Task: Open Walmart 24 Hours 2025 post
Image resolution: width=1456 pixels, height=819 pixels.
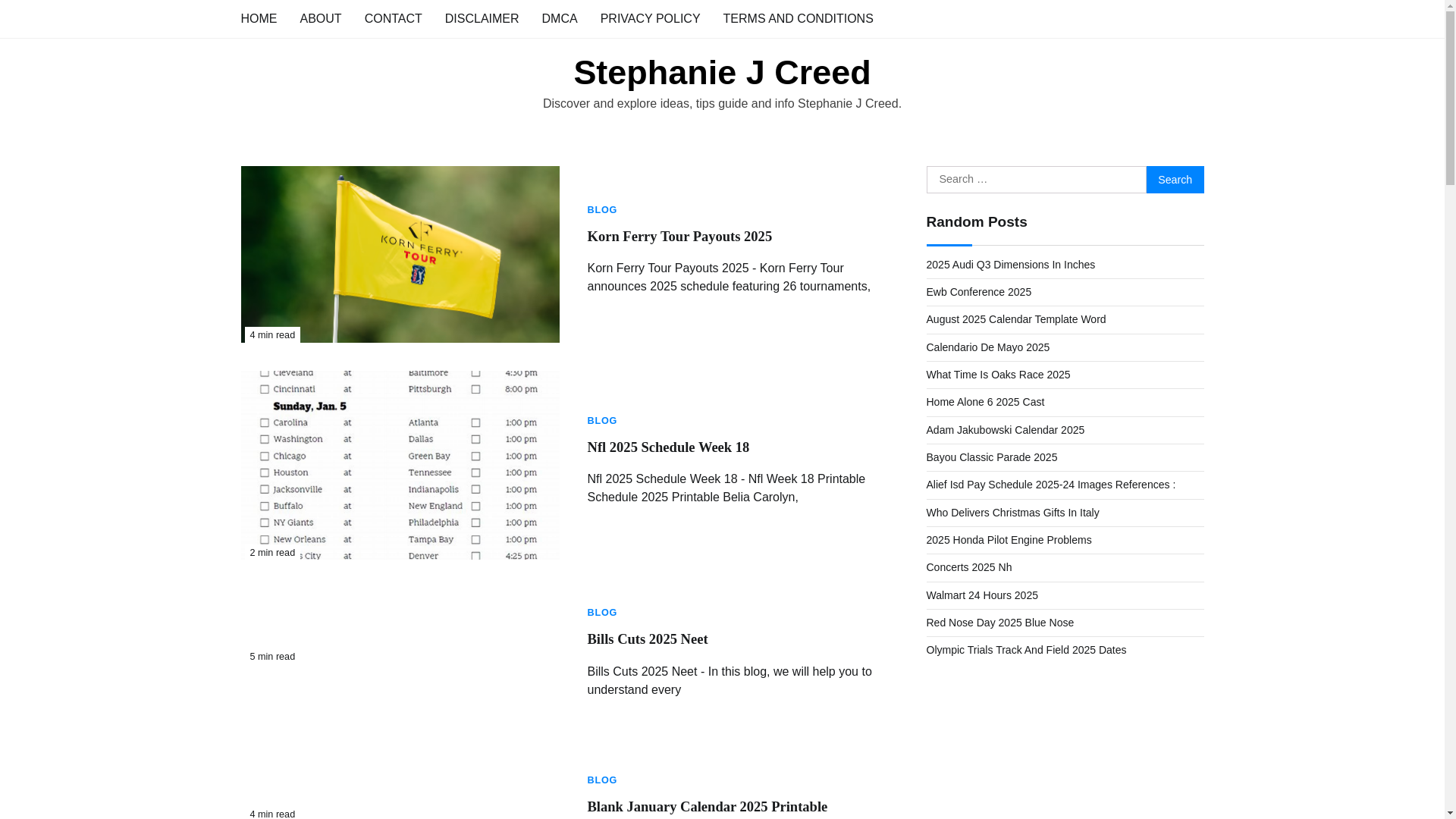Action: point(982,595)
